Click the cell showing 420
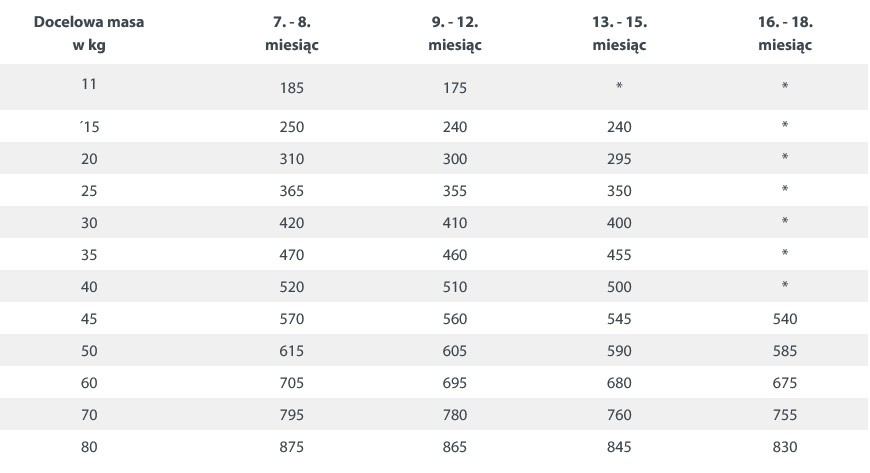This screenshot has width=870, height=473. point(292,223)
